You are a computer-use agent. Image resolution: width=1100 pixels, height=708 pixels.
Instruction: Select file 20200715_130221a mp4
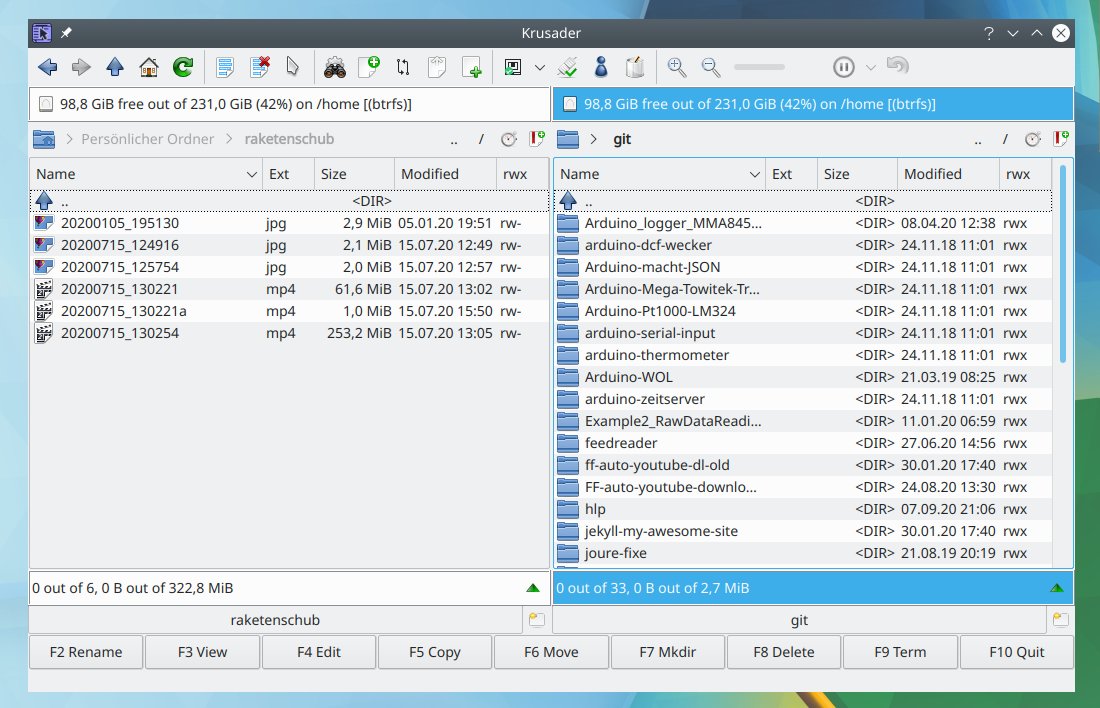click(289, 311)
